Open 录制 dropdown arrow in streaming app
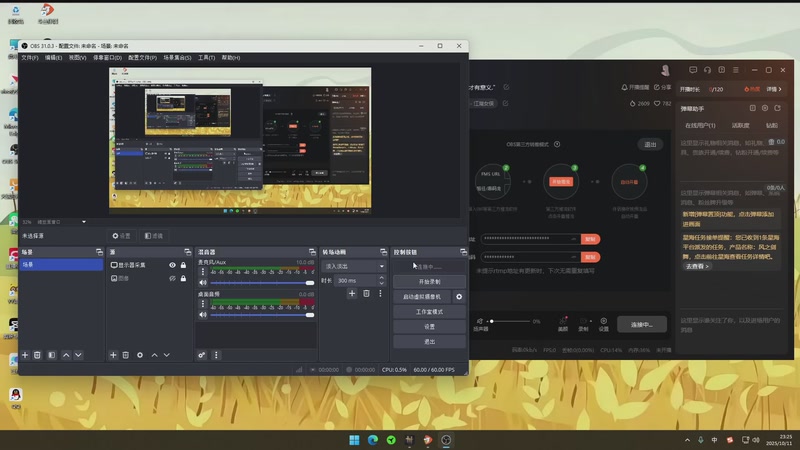Viewport: 800px width, 450px height. [x=591, y=321]
